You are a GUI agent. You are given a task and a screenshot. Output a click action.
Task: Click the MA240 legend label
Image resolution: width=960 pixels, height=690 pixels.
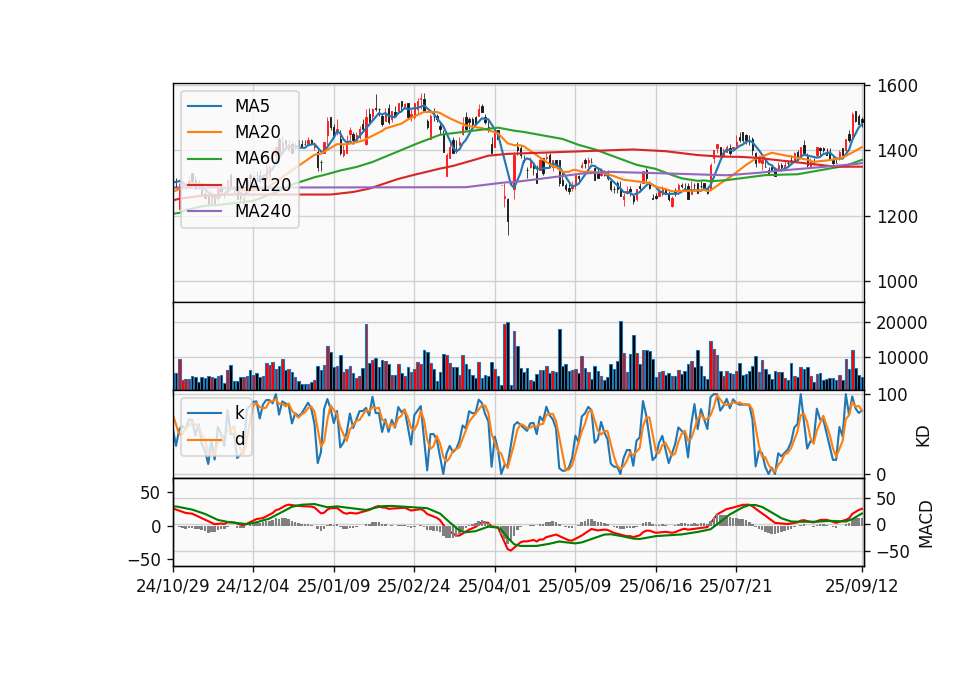click(263, 211)
